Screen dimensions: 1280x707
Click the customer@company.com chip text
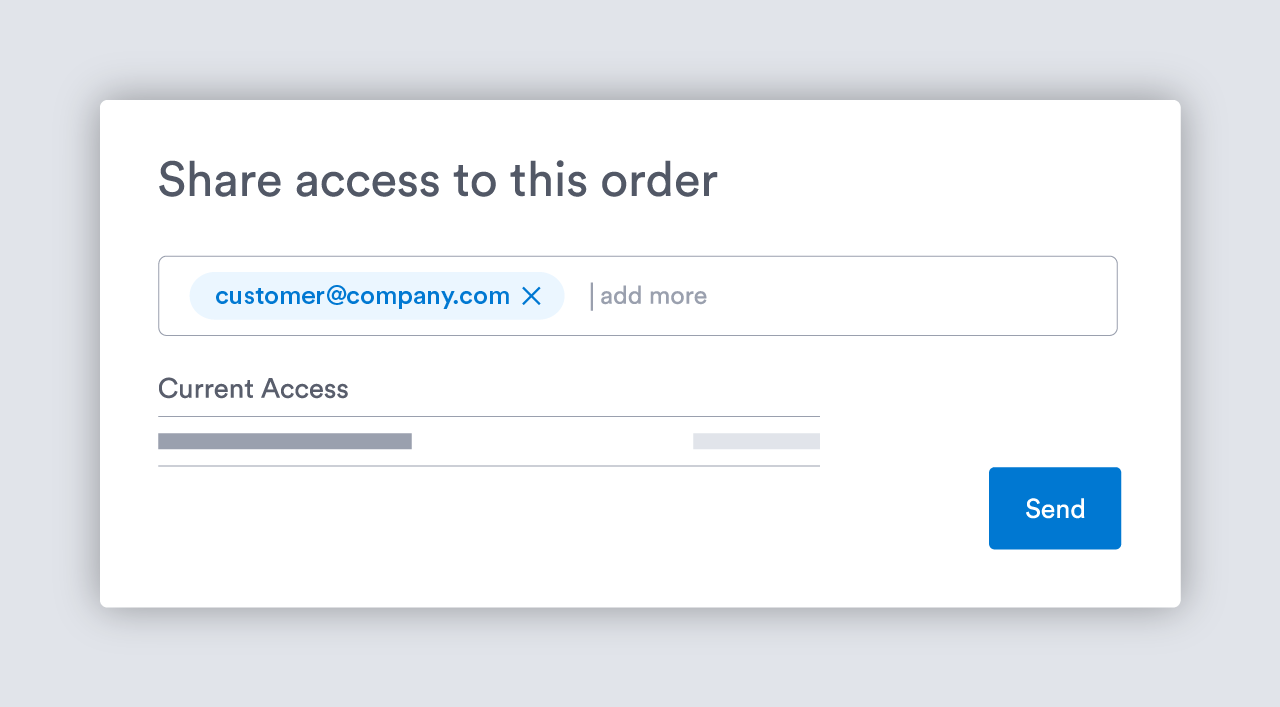[x=362, y=296]
